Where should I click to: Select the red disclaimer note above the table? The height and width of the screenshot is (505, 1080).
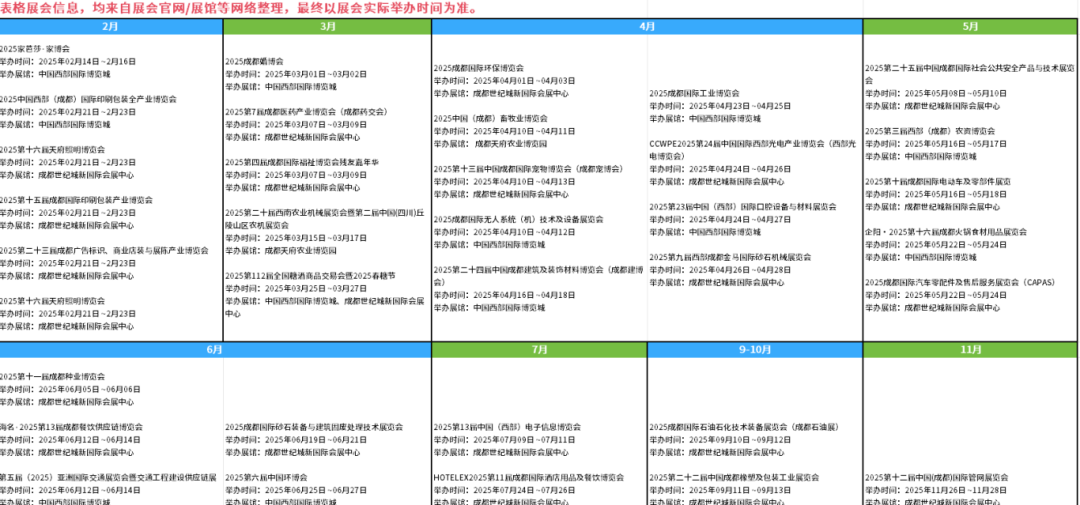[238, 9]
